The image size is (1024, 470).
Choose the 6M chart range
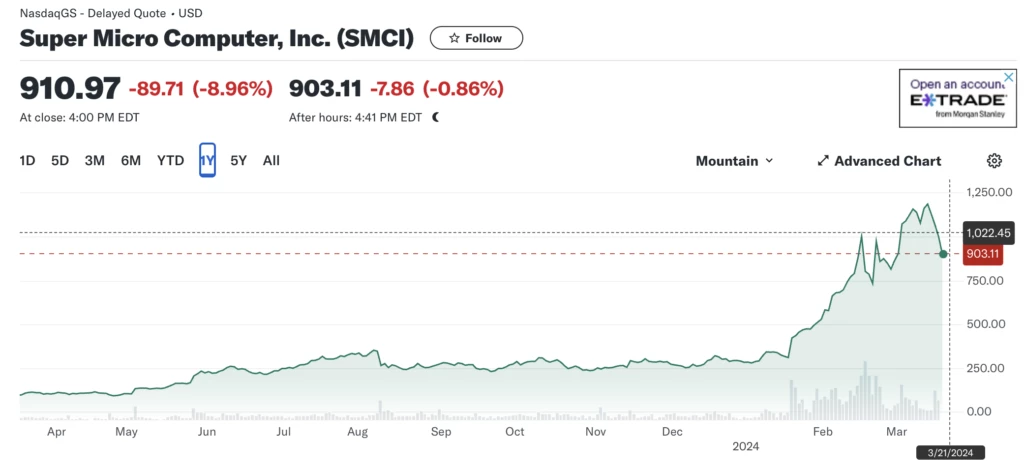tap(130, 160)
